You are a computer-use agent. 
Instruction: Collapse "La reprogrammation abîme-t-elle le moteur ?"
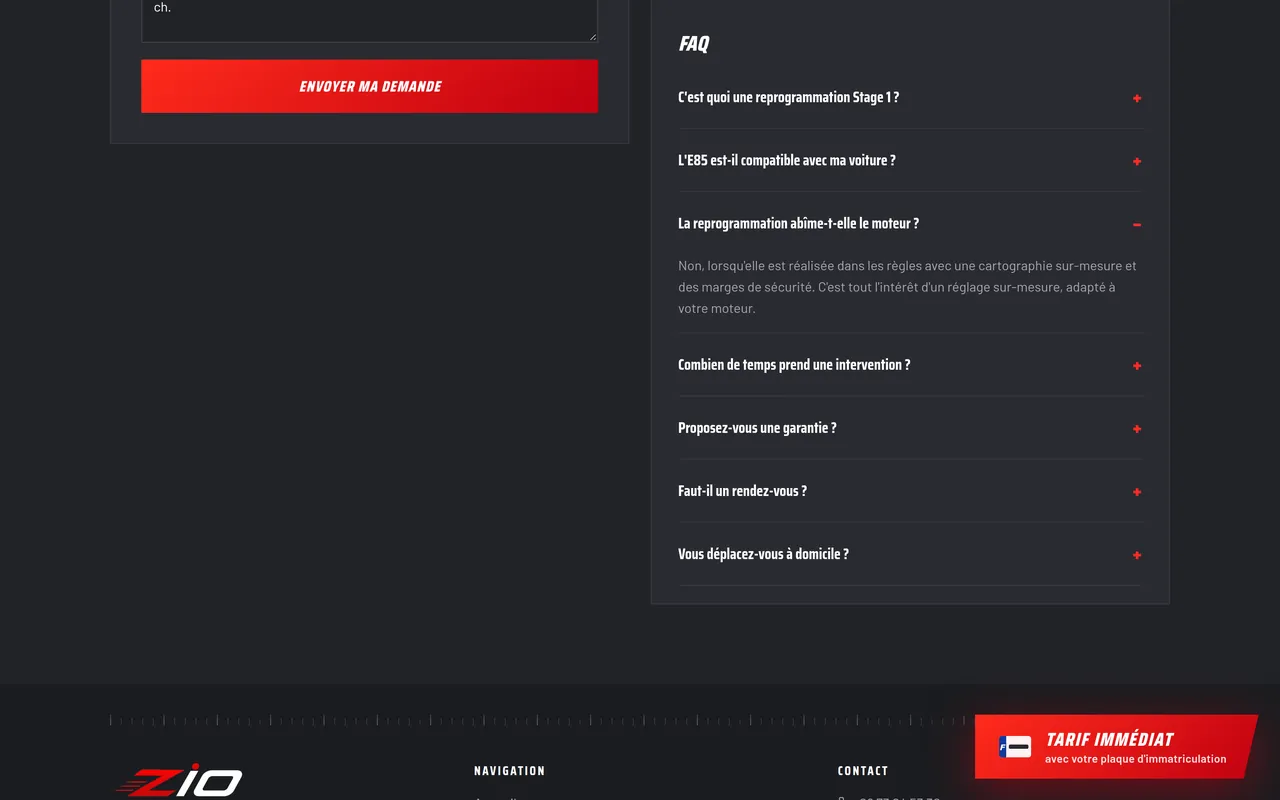point(909,224)
